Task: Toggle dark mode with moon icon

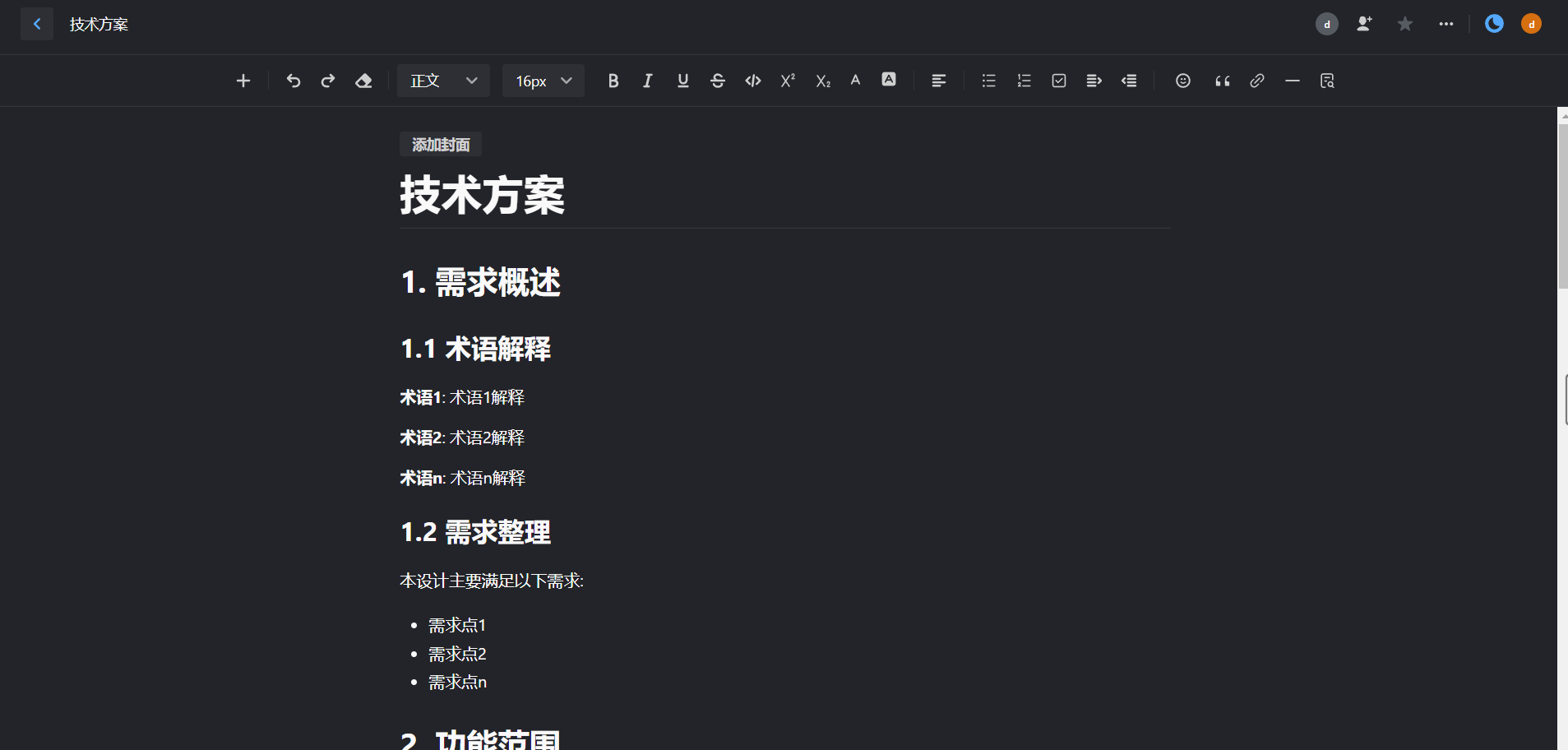Action: (x=1493, y=24)
